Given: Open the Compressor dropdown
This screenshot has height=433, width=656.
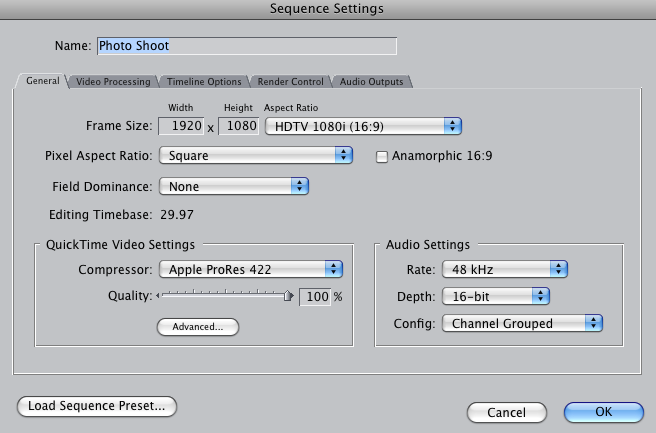Looking at the screenshot, I should click(251, 269).
